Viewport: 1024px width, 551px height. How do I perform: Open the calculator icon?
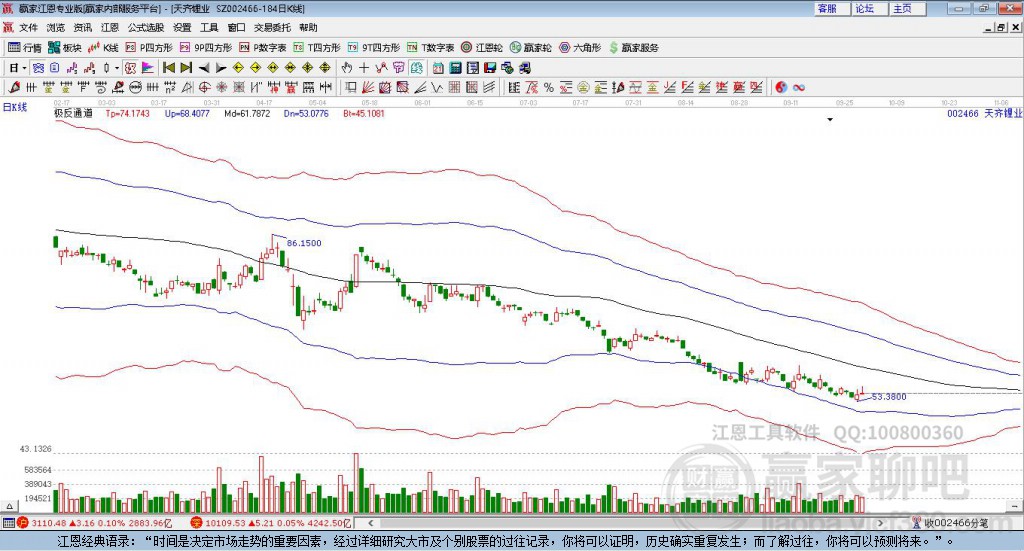[x=455, y=68]
